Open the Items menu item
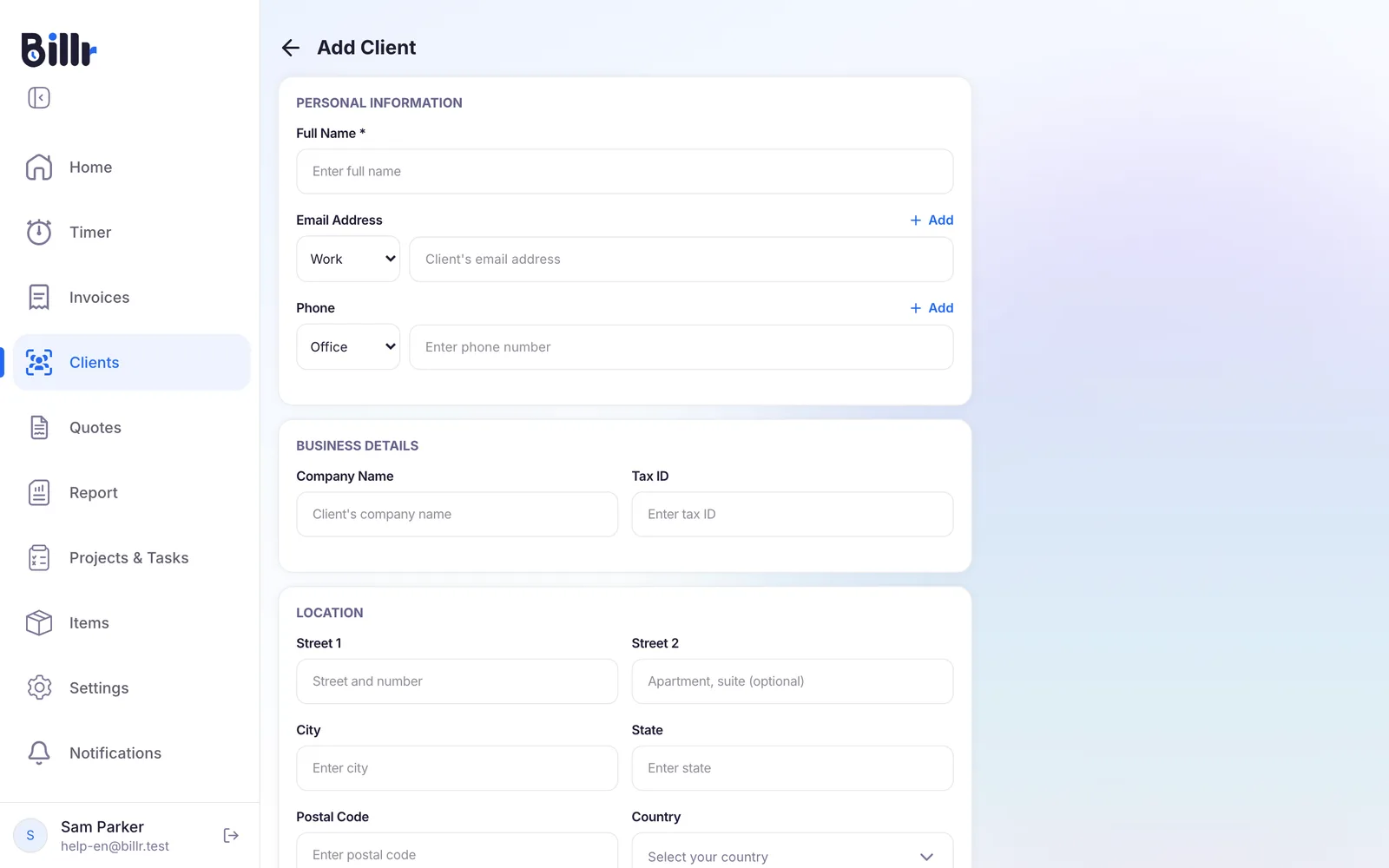This screenshot has height=868, width=1389. (132, 623)
